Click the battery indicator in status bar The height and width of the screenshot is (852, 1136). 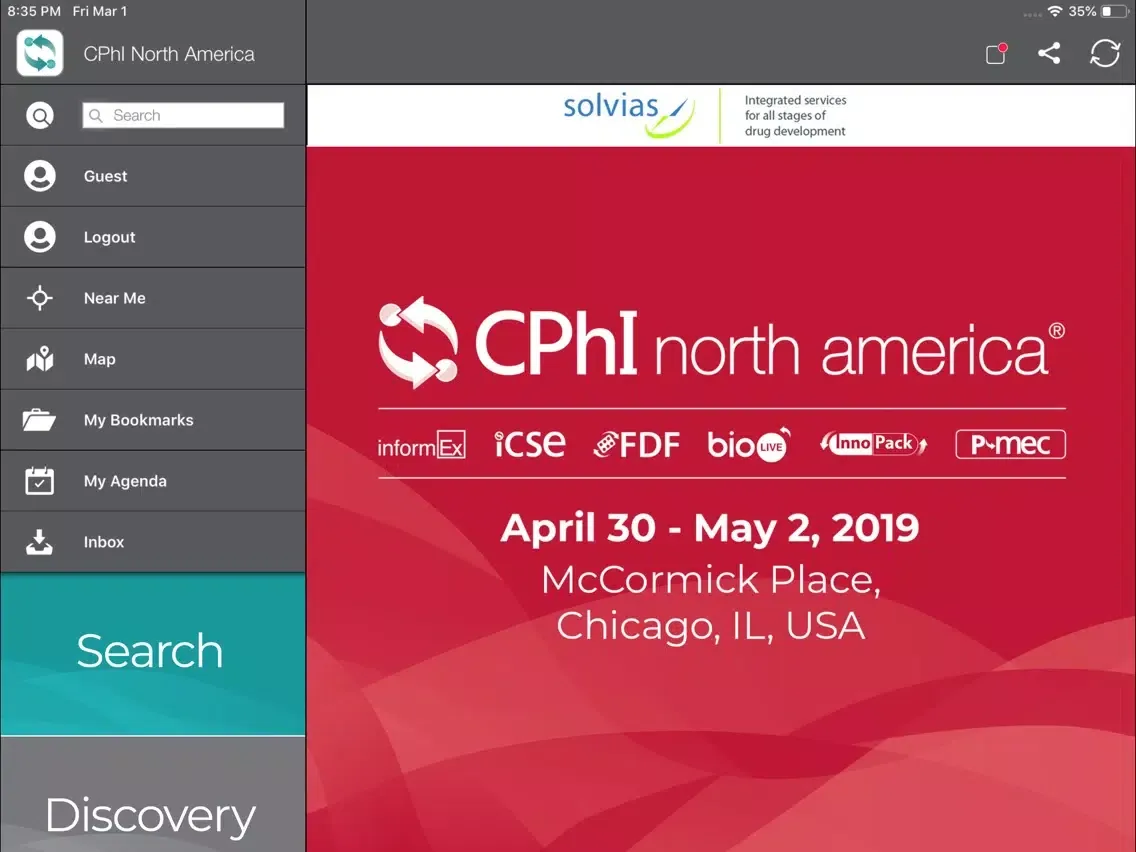[x=1115, y=12]
